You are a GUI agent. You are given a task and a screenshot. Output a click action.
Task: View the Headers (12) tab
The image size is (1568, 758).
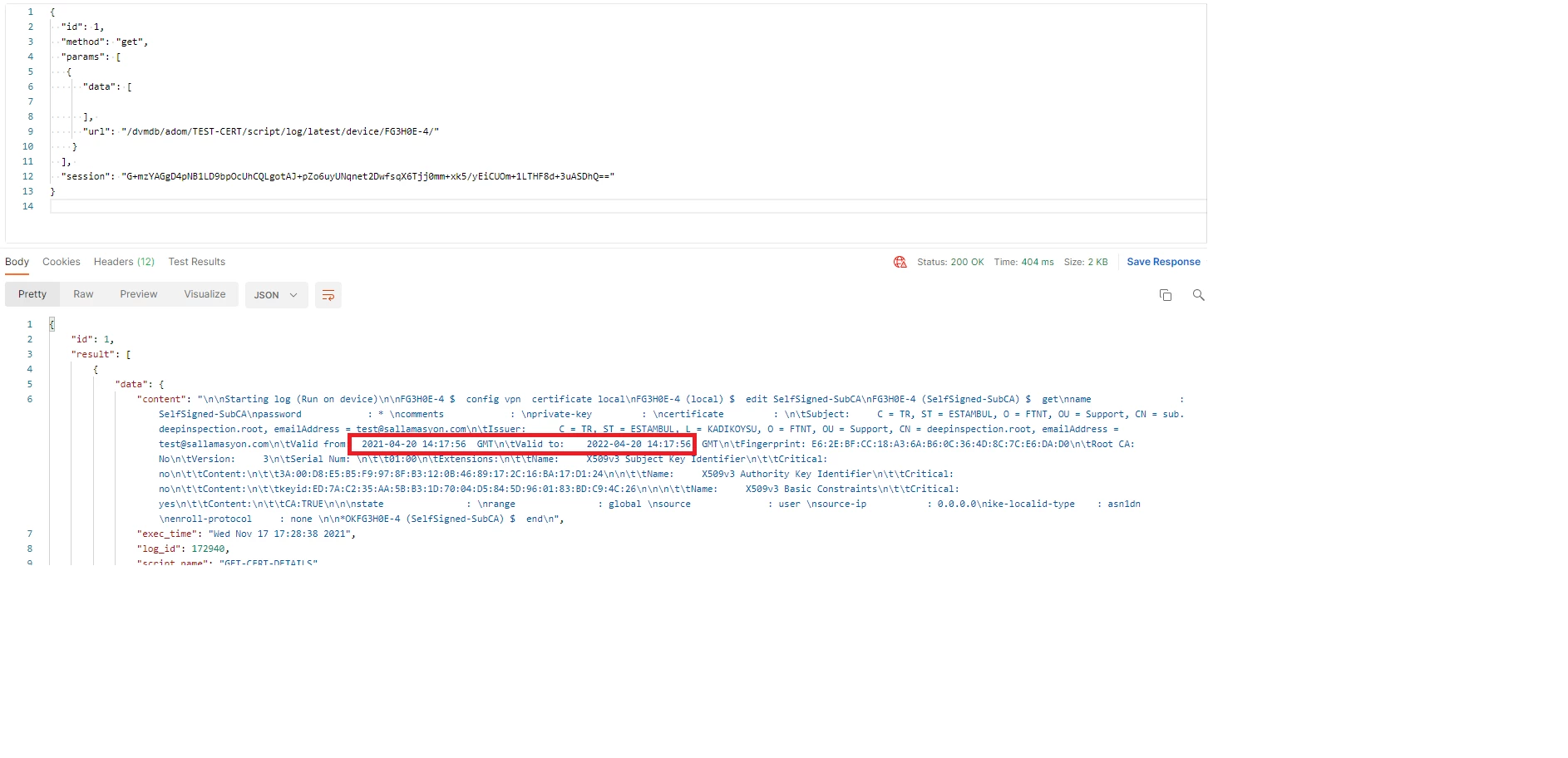click(123, 261)
